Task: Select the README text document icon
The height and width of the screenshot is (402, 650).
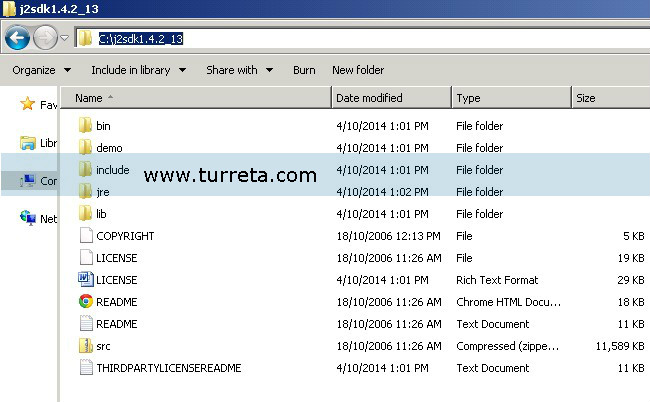Action: pos(86,323)
